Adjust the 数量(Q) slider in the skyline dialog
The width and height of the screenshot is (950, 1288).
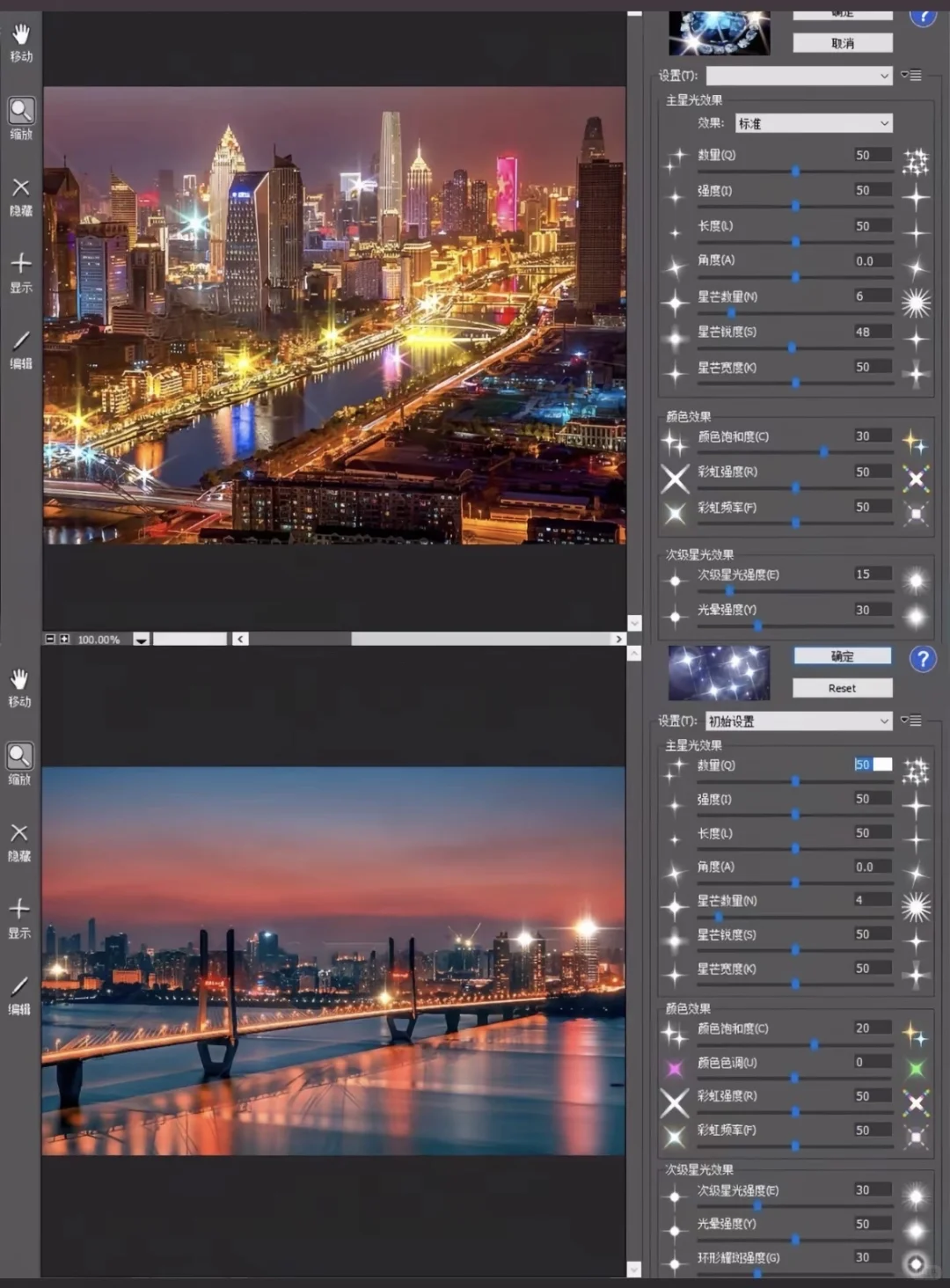point(795,171)
